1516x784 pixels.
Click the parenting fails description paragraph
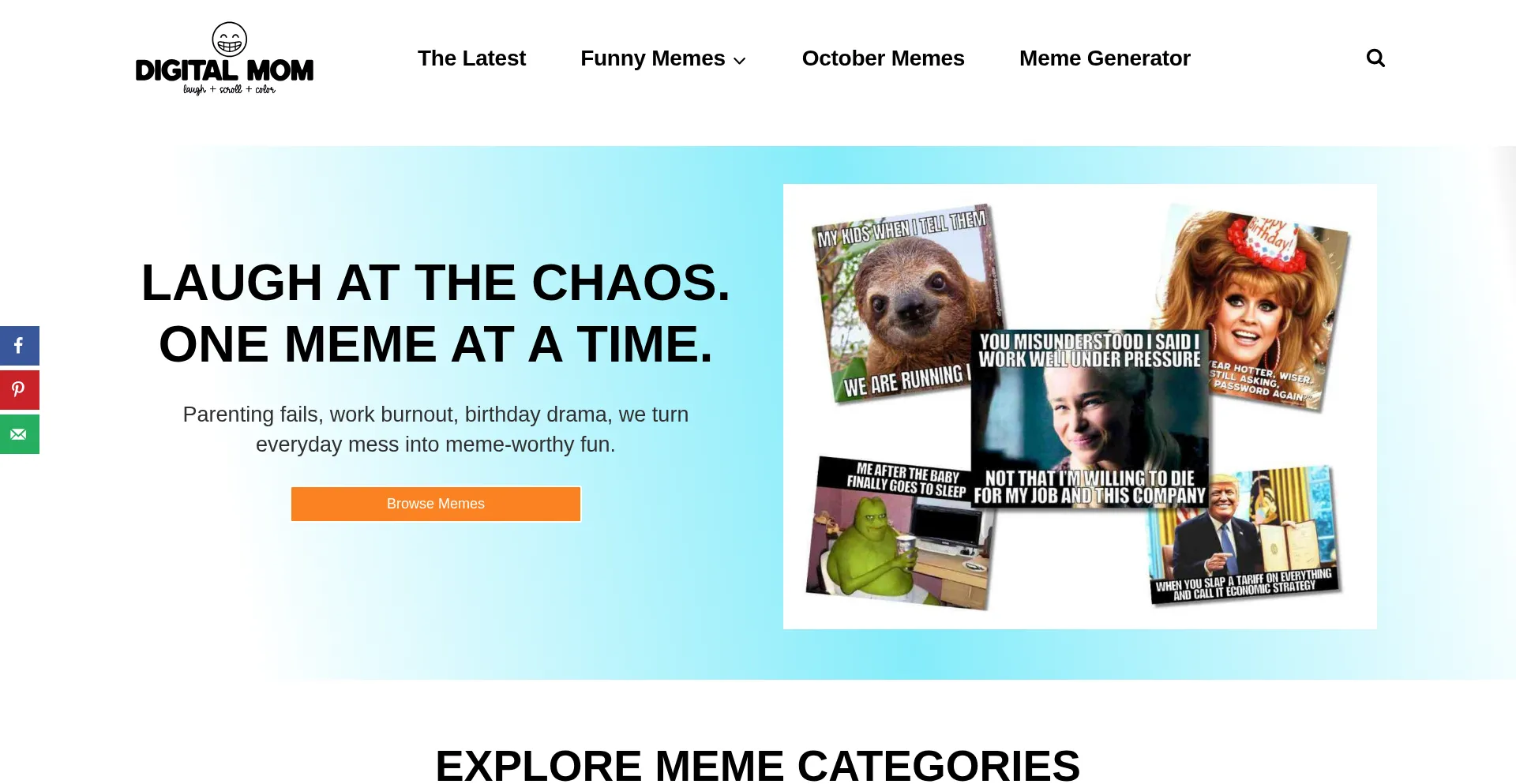pos(436,430)
